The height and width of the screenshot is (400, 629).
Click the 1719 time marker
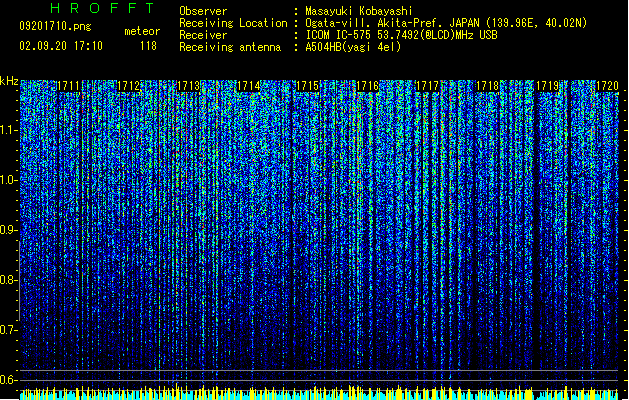[547, 86]
